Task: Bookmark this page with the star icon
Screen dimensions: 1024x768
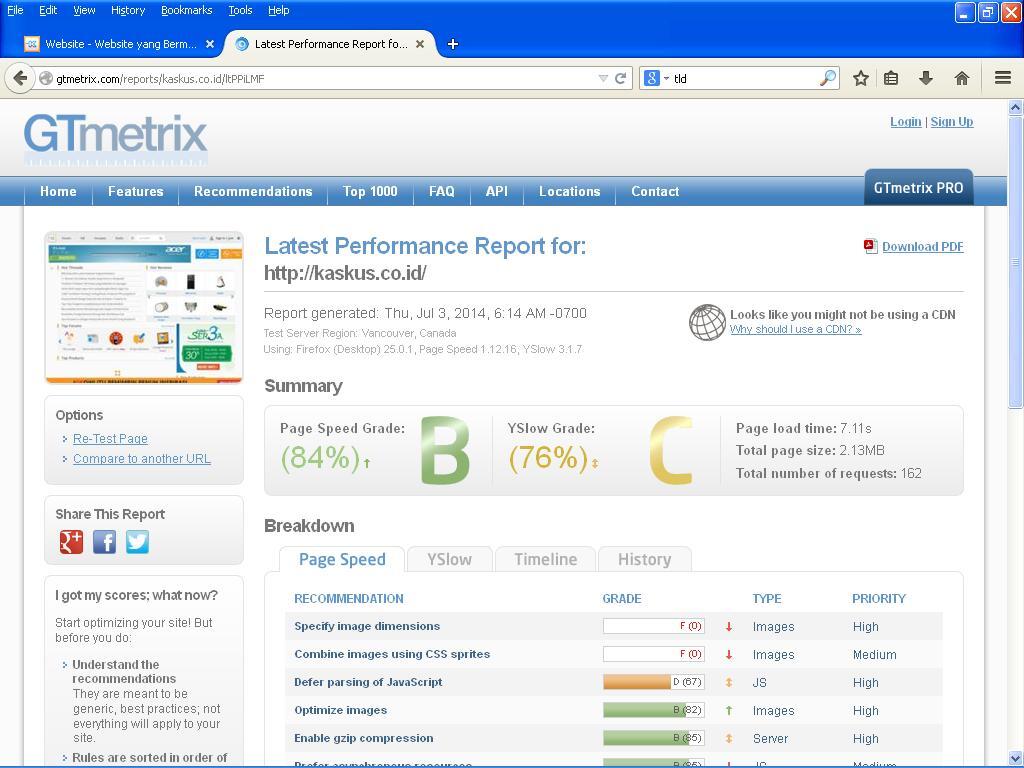Action: click(x=861, y=78)
